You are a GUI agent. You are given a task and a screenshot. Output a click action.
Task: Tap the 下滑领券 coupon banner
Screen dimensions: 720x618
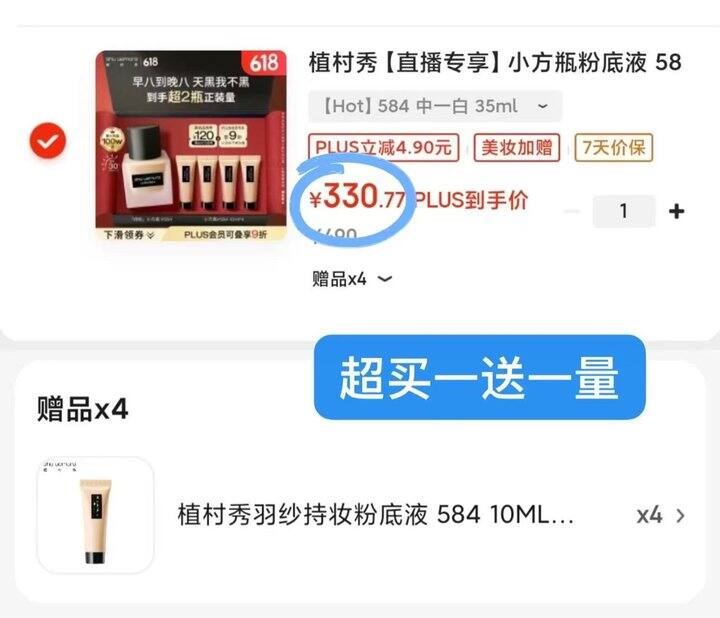click(x=129, y=235)
